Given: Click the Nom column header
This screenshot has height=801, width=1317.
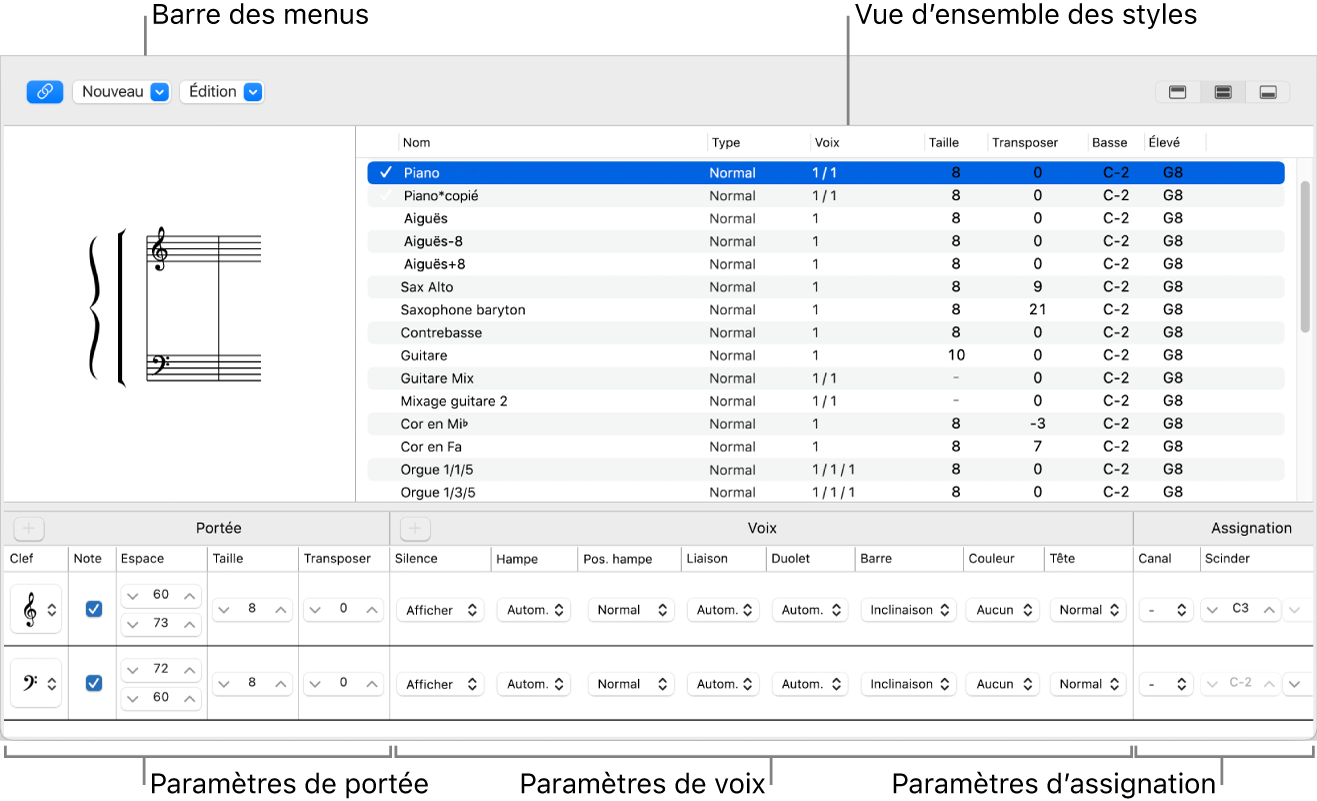Looking at the screenshot, I should click(x=417, y=143).
